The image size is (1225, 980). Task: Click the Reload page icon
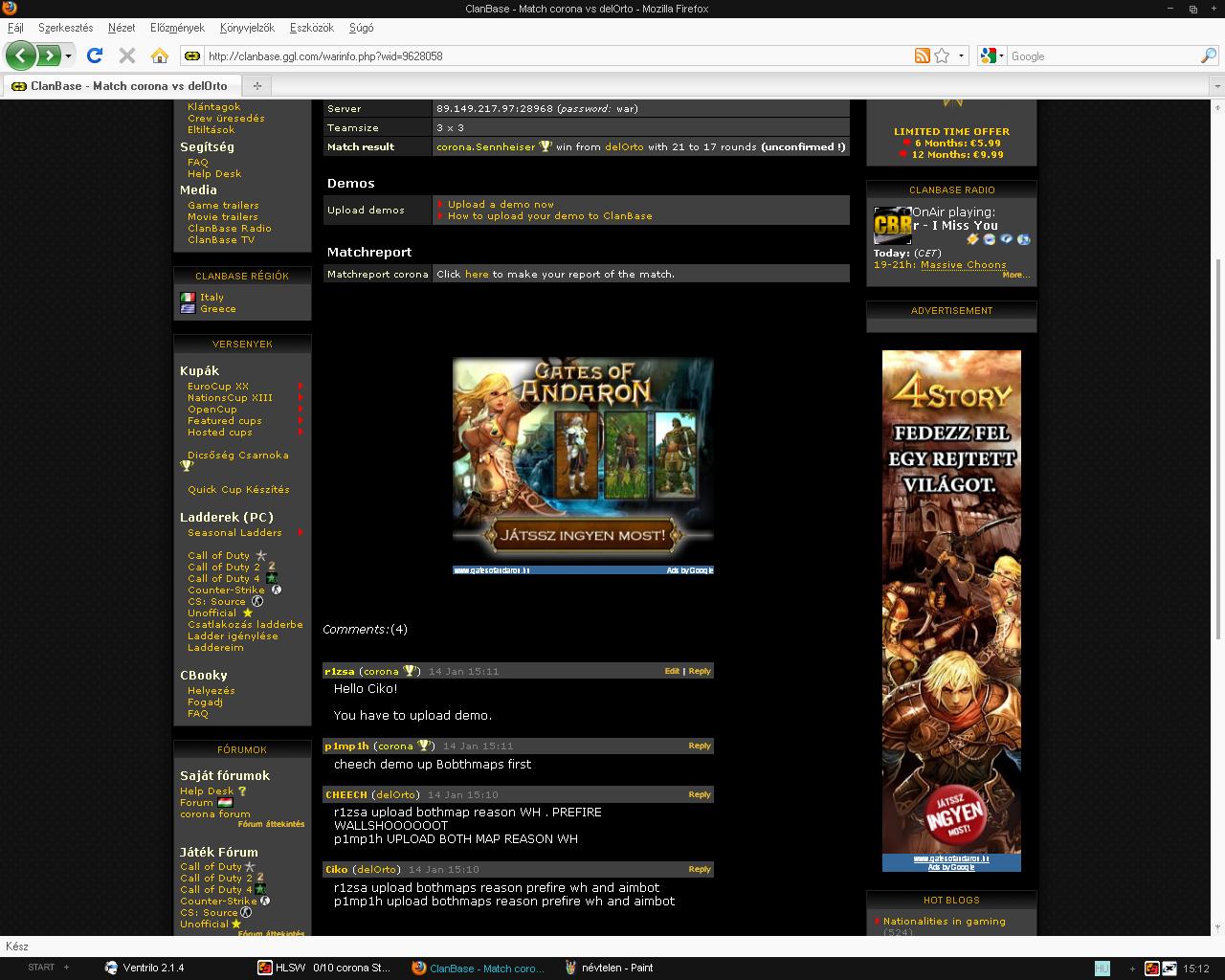tap(95, 56)
